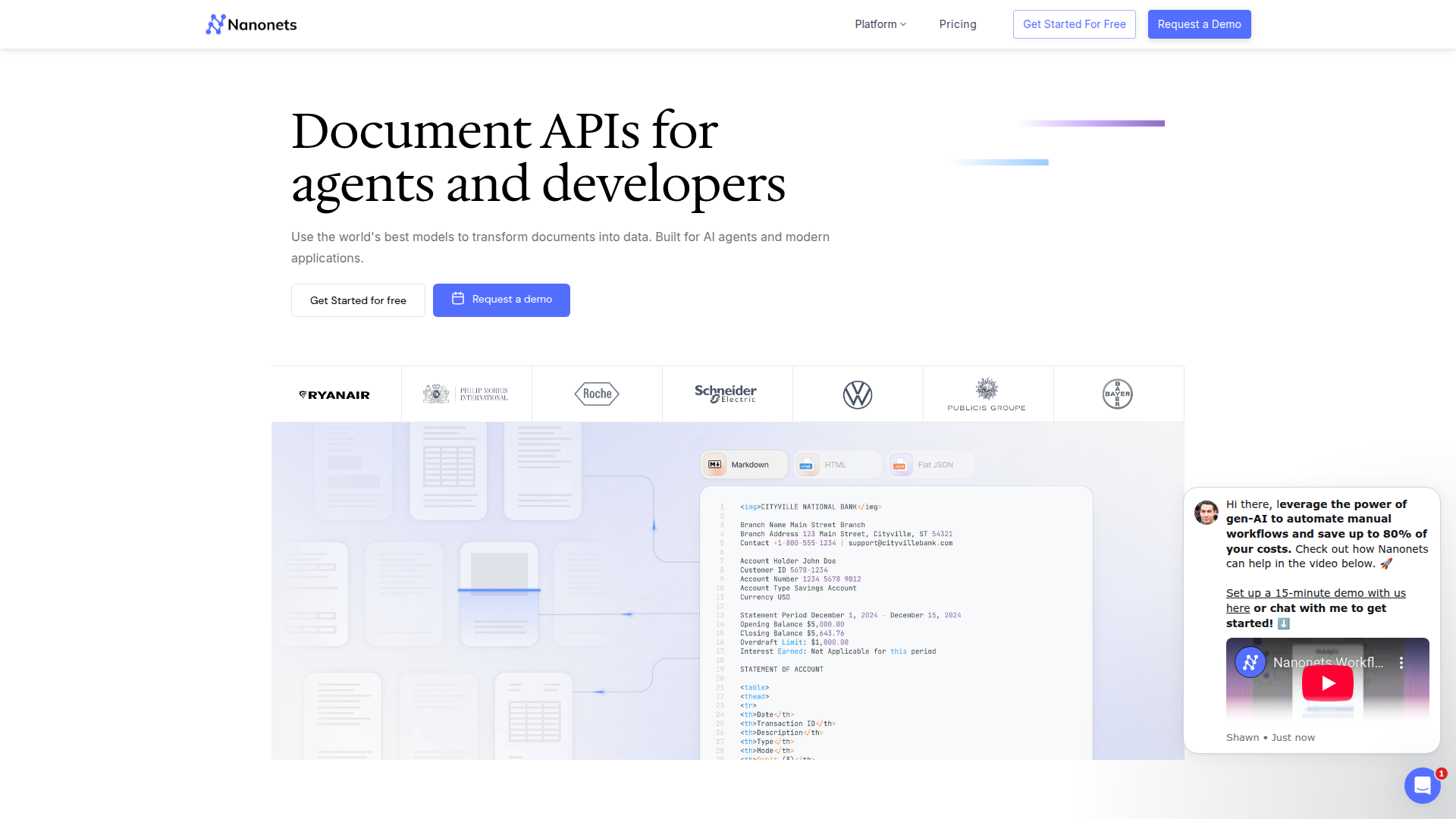Click calendar icon on Request a demo
1456x819 pixels.
tap(458, 299)
